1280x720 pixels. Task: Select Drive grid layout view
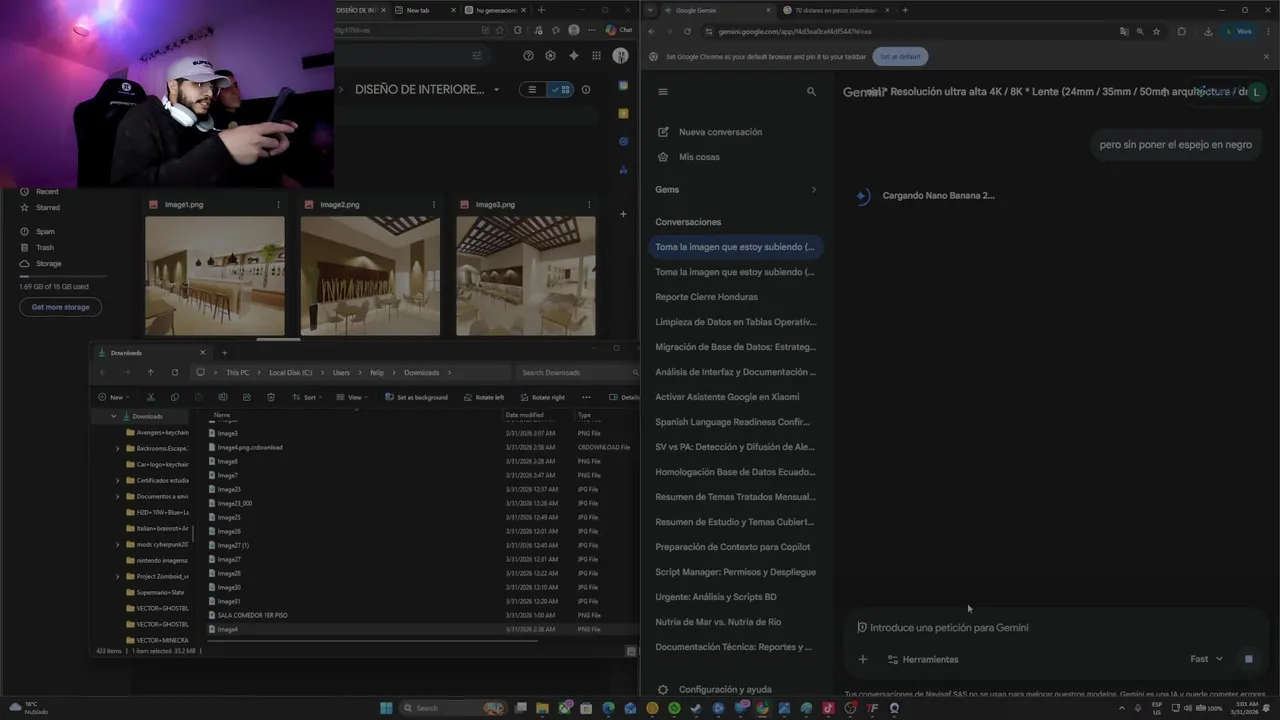tap(562, 89)
